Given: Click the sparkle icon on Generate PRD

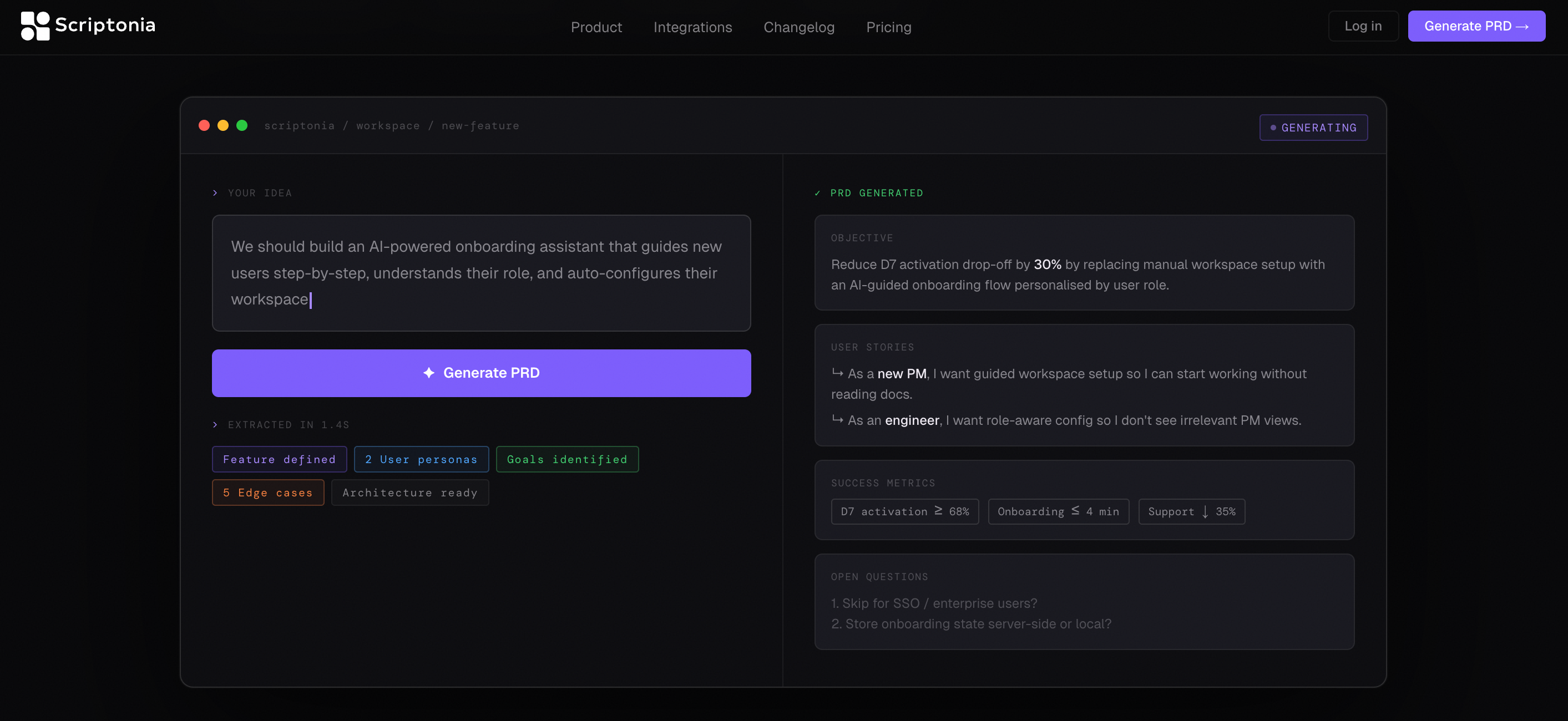Looking at the screenshot, I should pos(428,373).
